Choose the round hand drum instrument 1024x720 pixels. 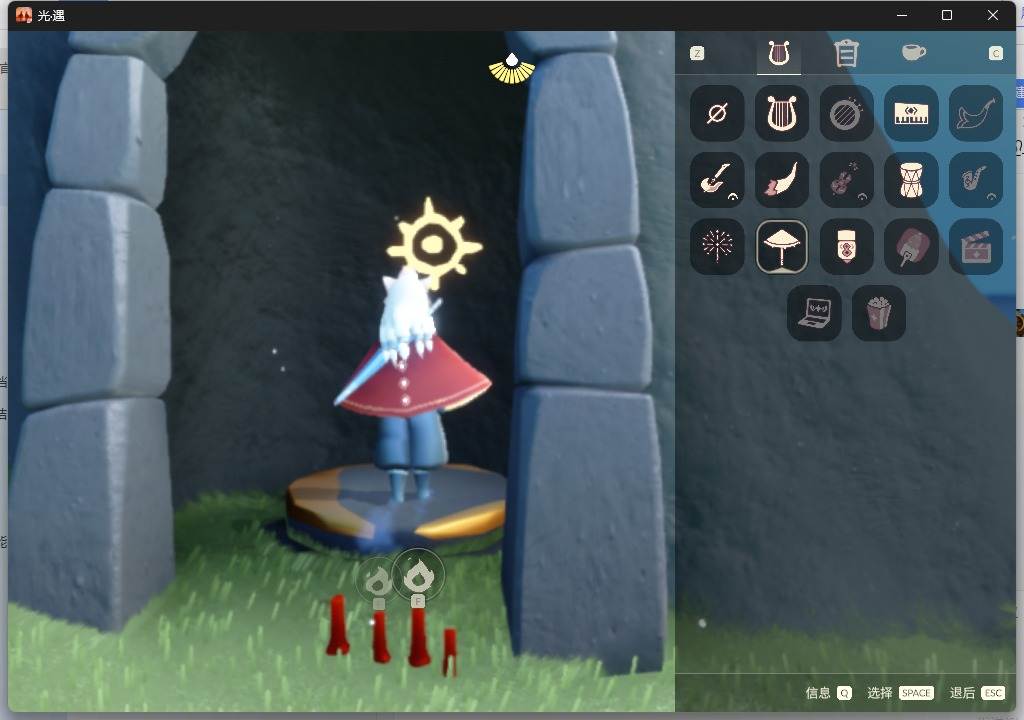pyautogui.click(x=846, y=114)
